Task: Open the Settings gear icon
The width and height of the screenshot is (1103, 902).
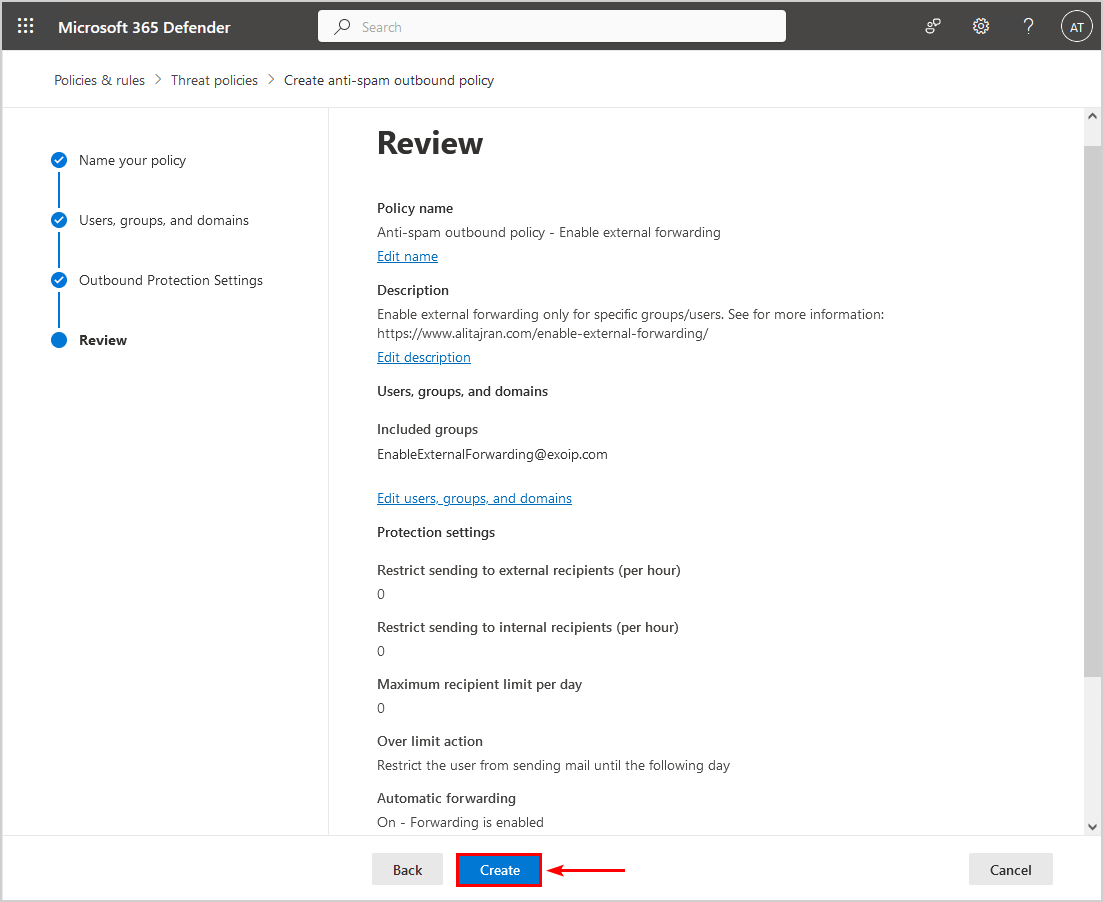Action: point(981,27)
